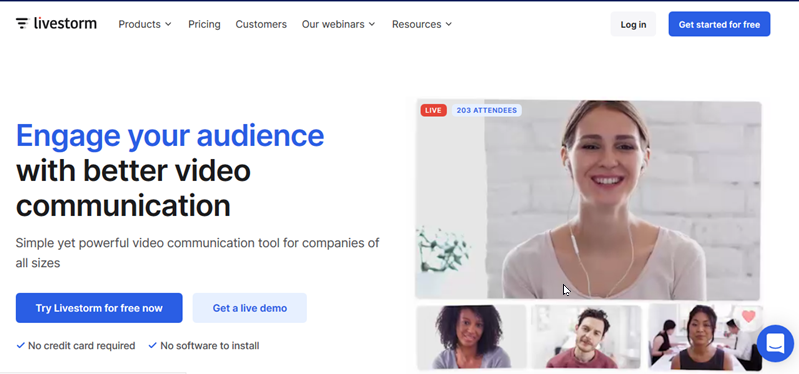Select the woman in black top thumbnail
The image size is (799, 374).
pyautogui.click(x=705, y=337)
